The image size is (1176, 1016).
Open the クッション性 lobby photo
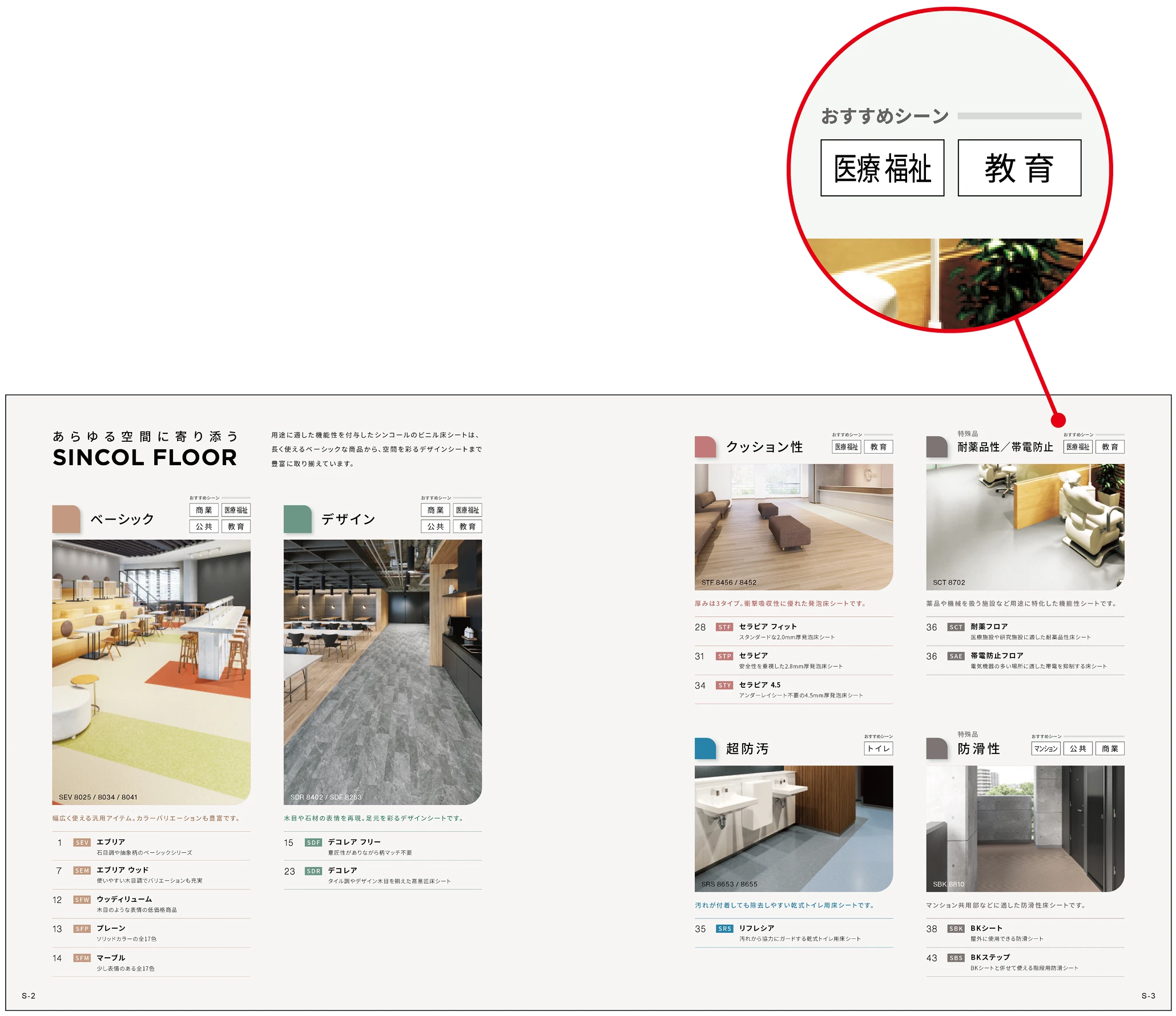[794, 527]
